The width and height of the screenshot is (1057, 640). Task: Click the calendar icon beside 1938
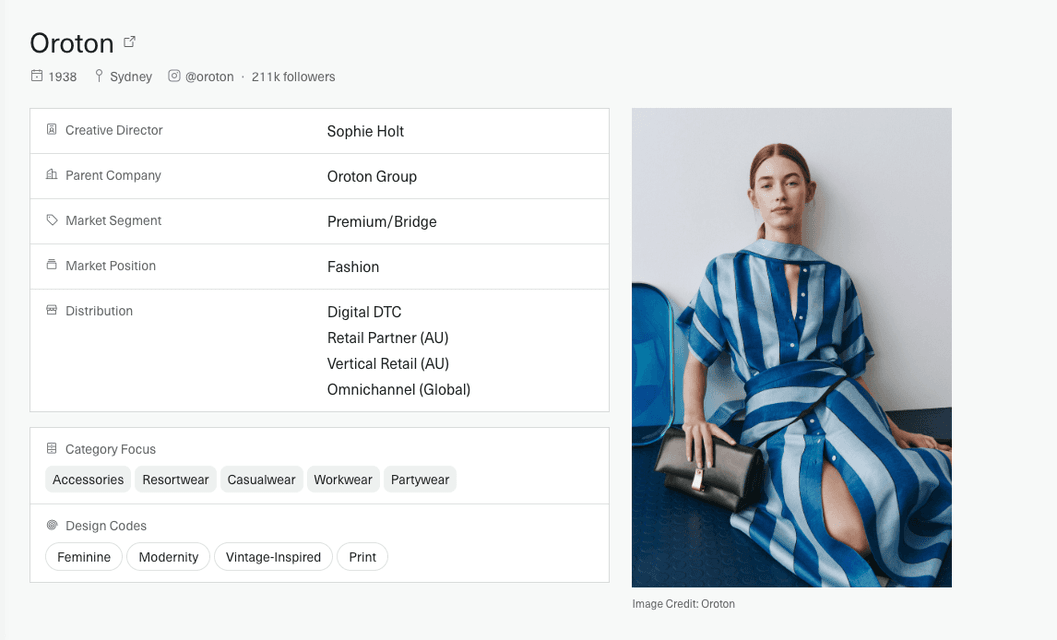(37, 76)
